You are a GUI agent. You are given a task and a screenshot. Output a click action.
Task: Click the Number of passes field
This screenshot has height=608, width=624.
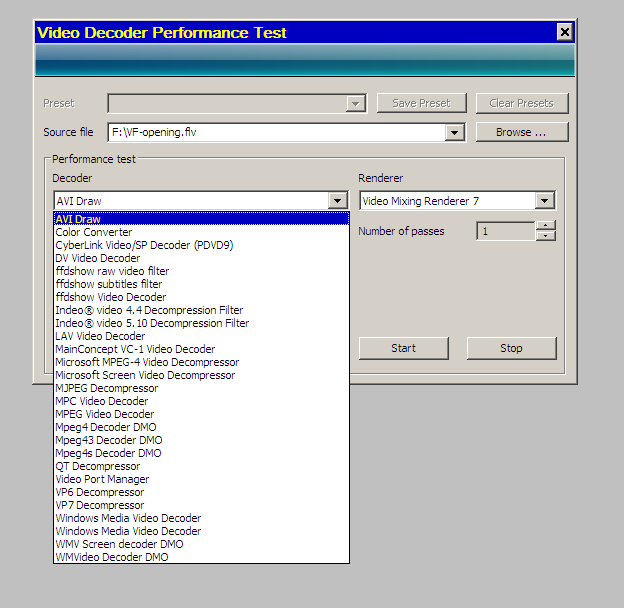[505, 231]
